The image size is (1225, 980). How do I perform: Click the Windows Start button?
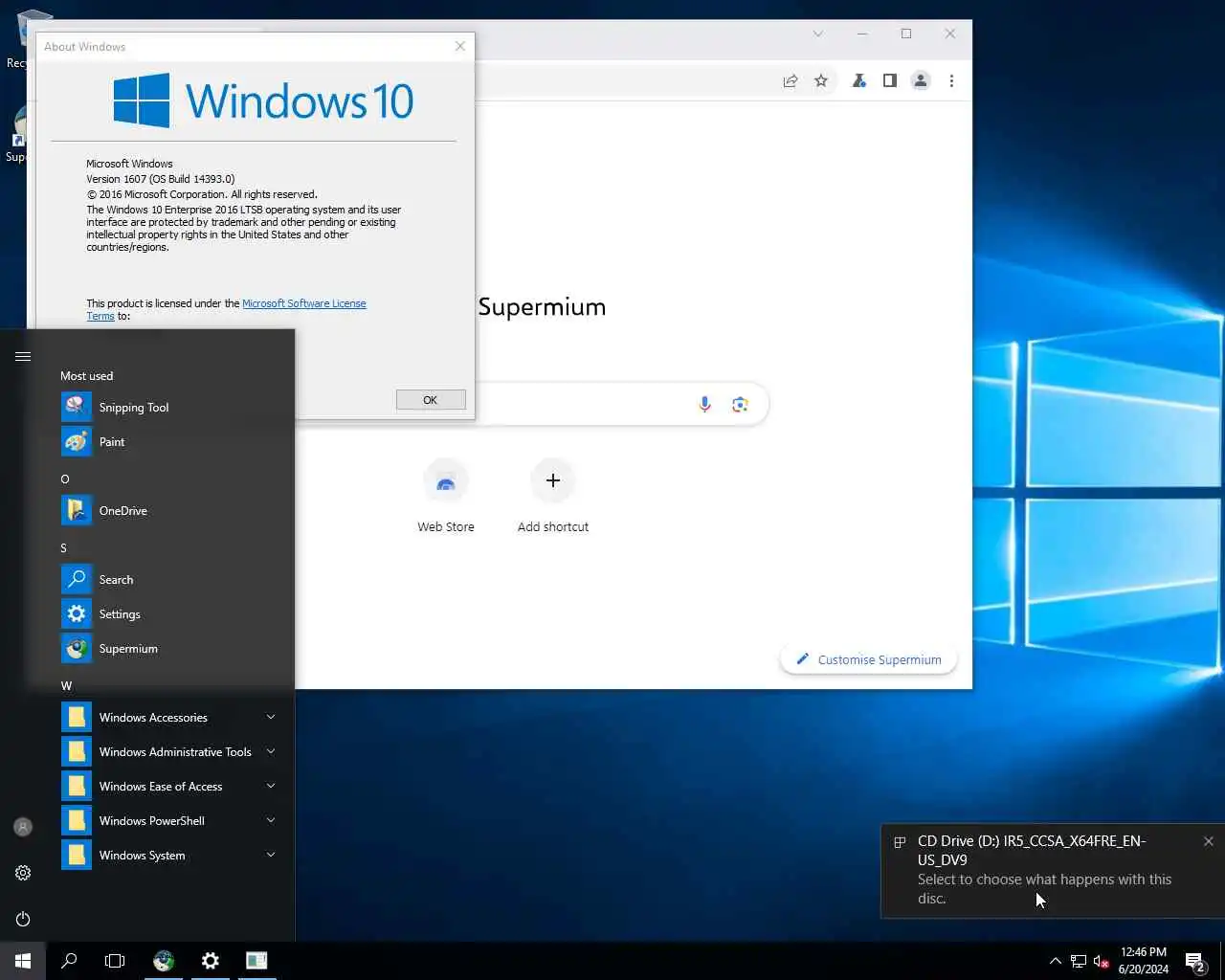[23, 961]
